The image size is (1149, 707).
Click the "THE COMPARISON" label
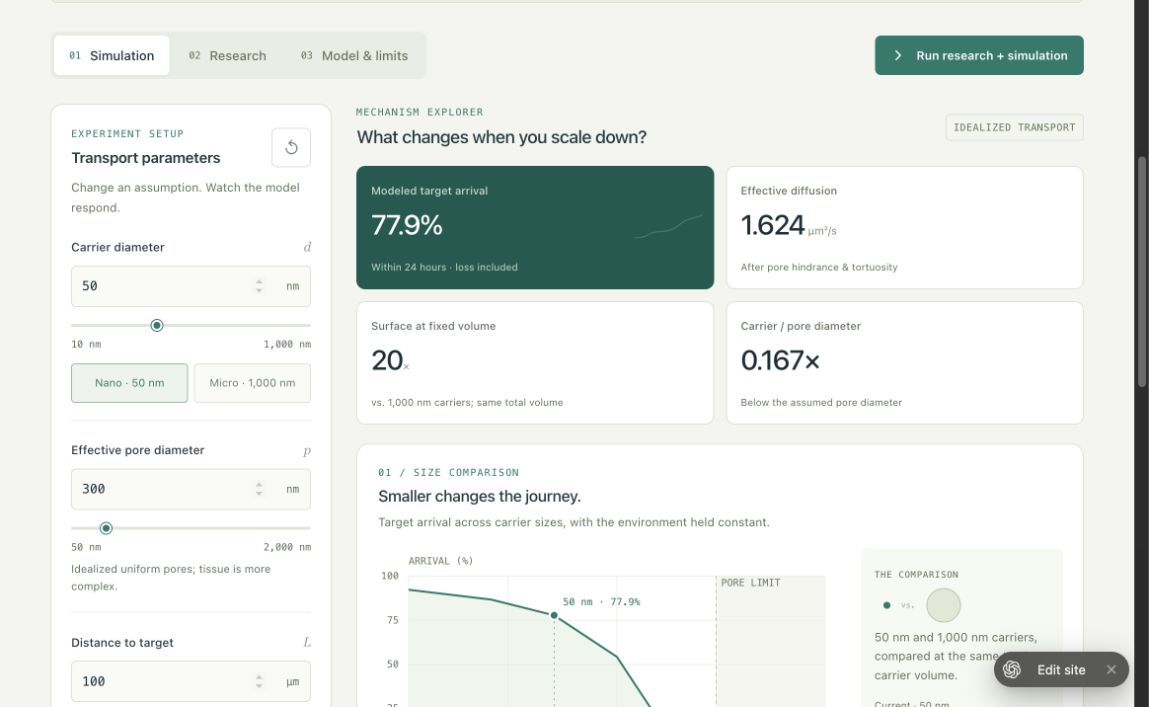pos(916,574)
